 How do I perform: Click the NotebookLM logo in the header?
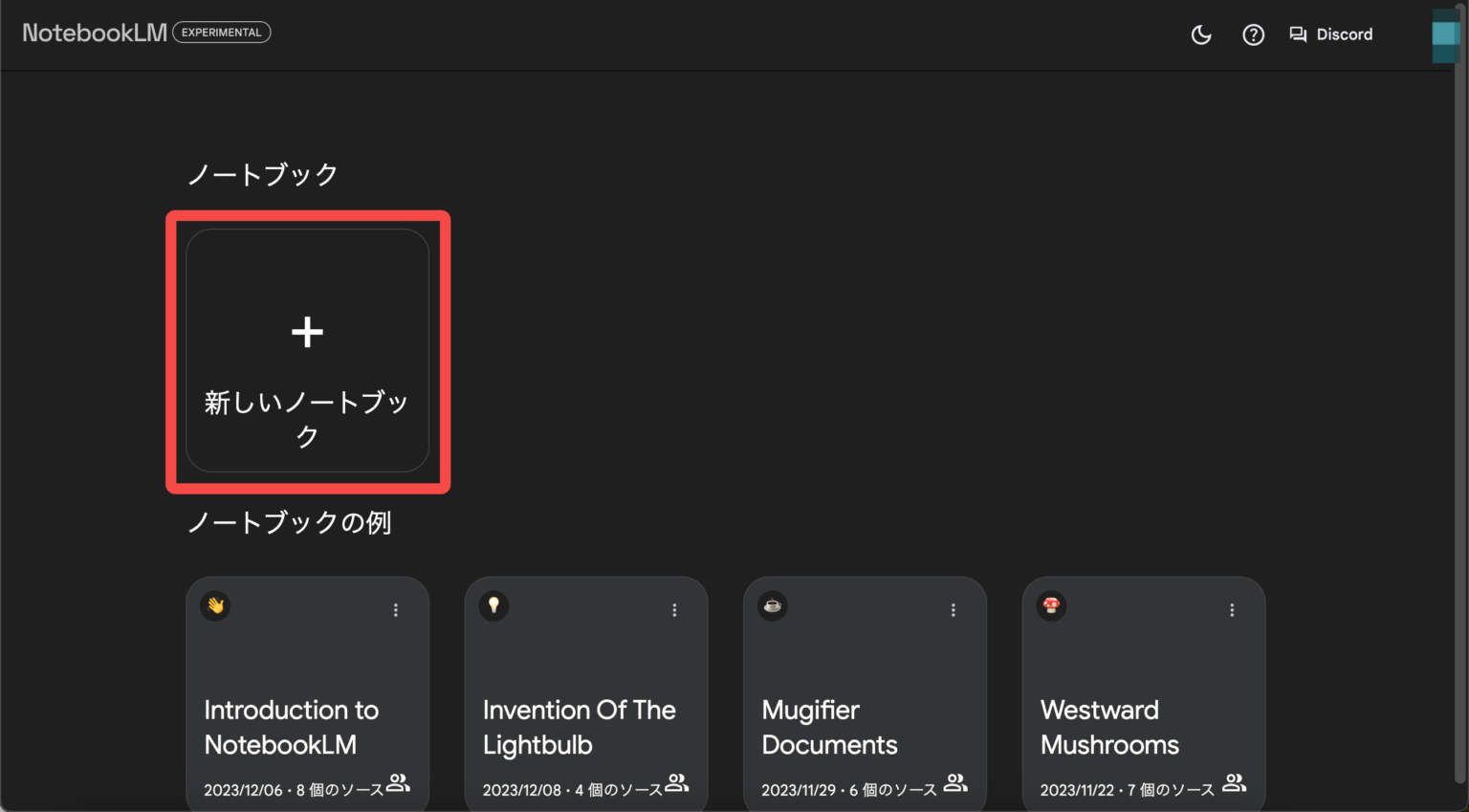[x=93, y=32]
